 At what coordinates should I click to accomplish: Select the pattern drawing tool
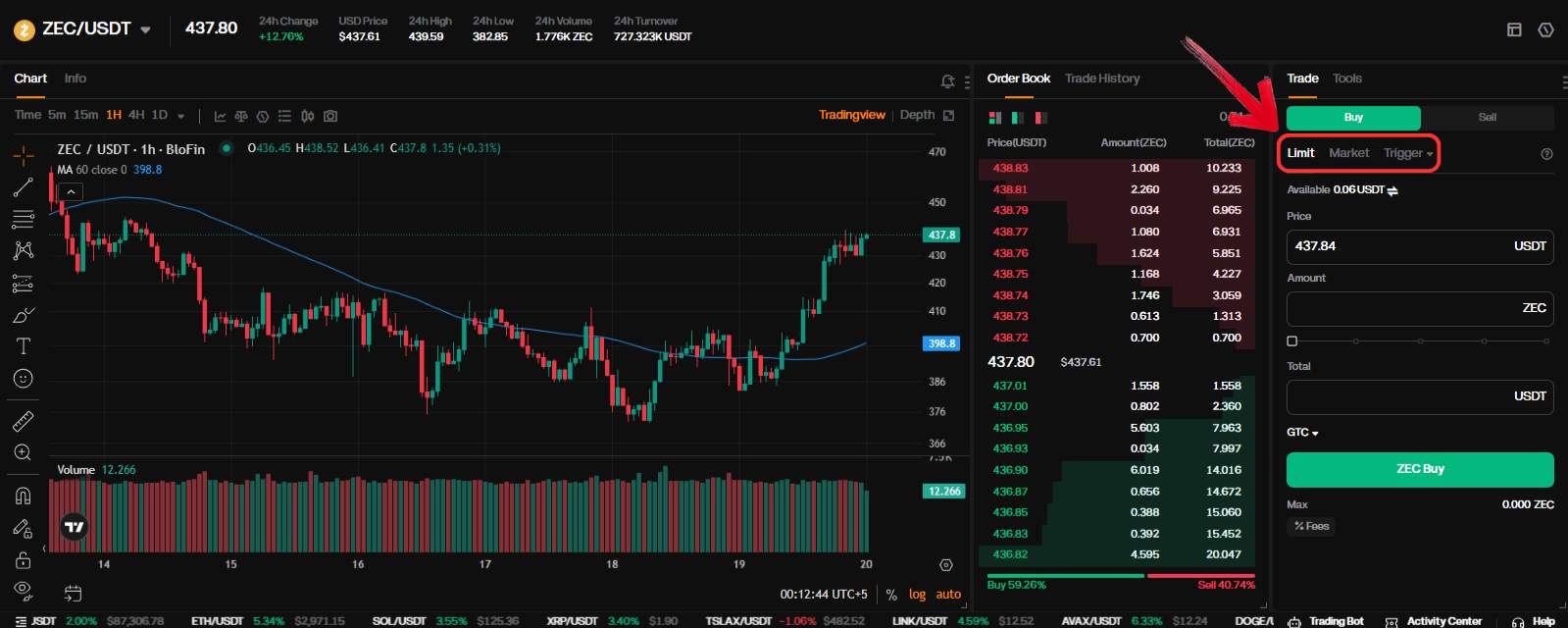click(x=24, y=250)
